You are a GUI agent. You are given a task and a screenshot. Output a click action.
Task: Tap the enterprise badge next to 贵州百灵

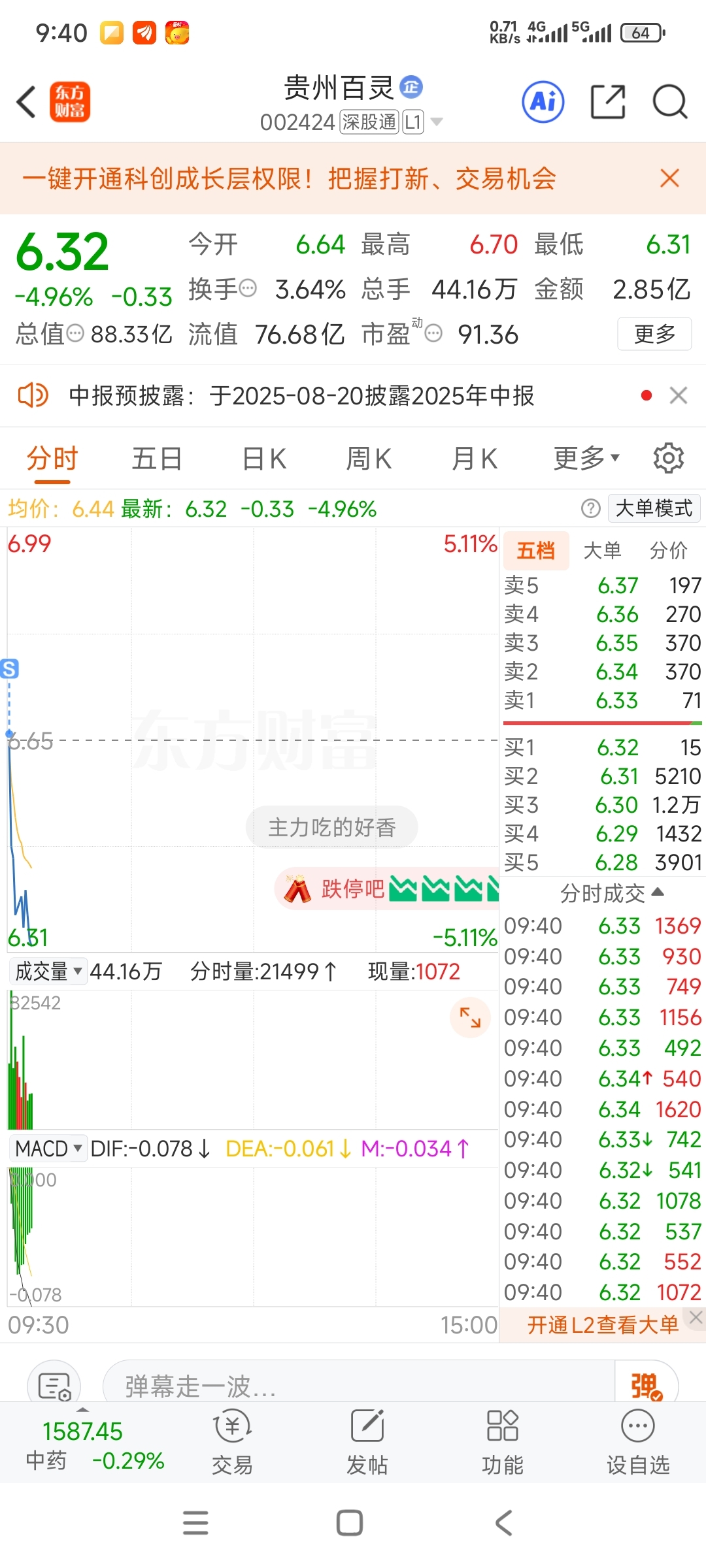411,87
